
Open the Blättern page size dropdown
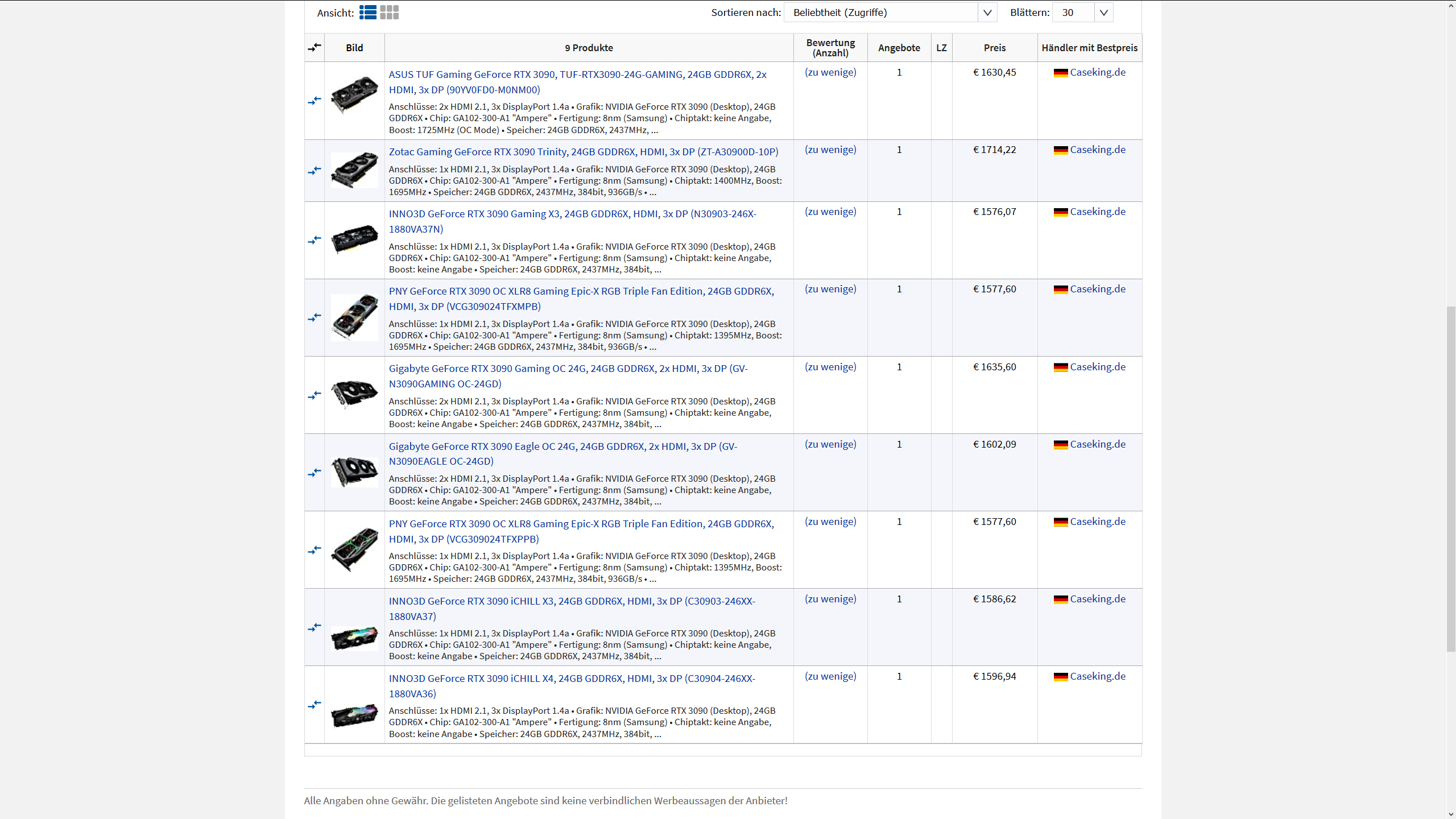pos(1103,13)
